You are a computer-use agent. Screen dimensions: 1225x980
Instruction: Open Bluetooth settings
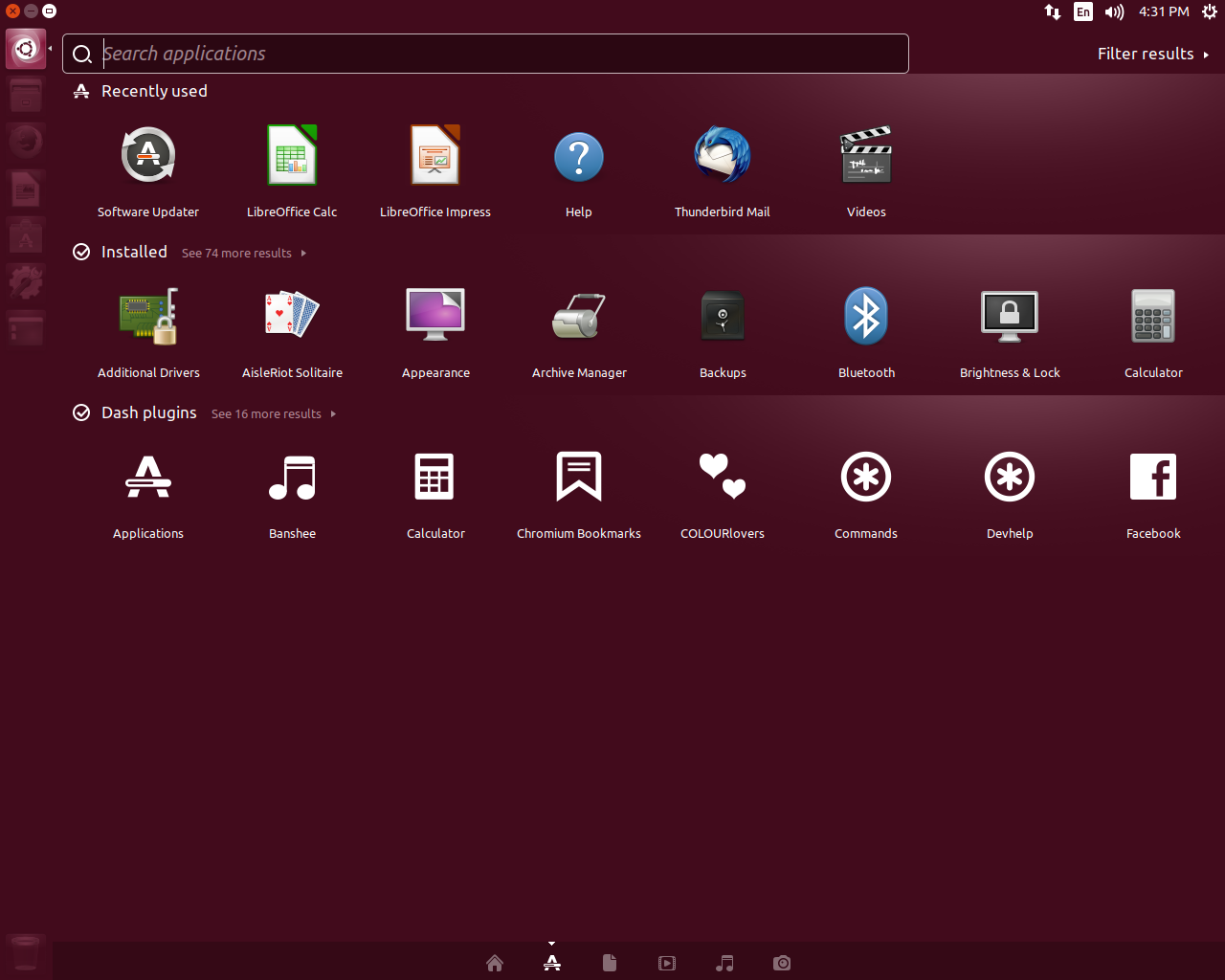866,331
